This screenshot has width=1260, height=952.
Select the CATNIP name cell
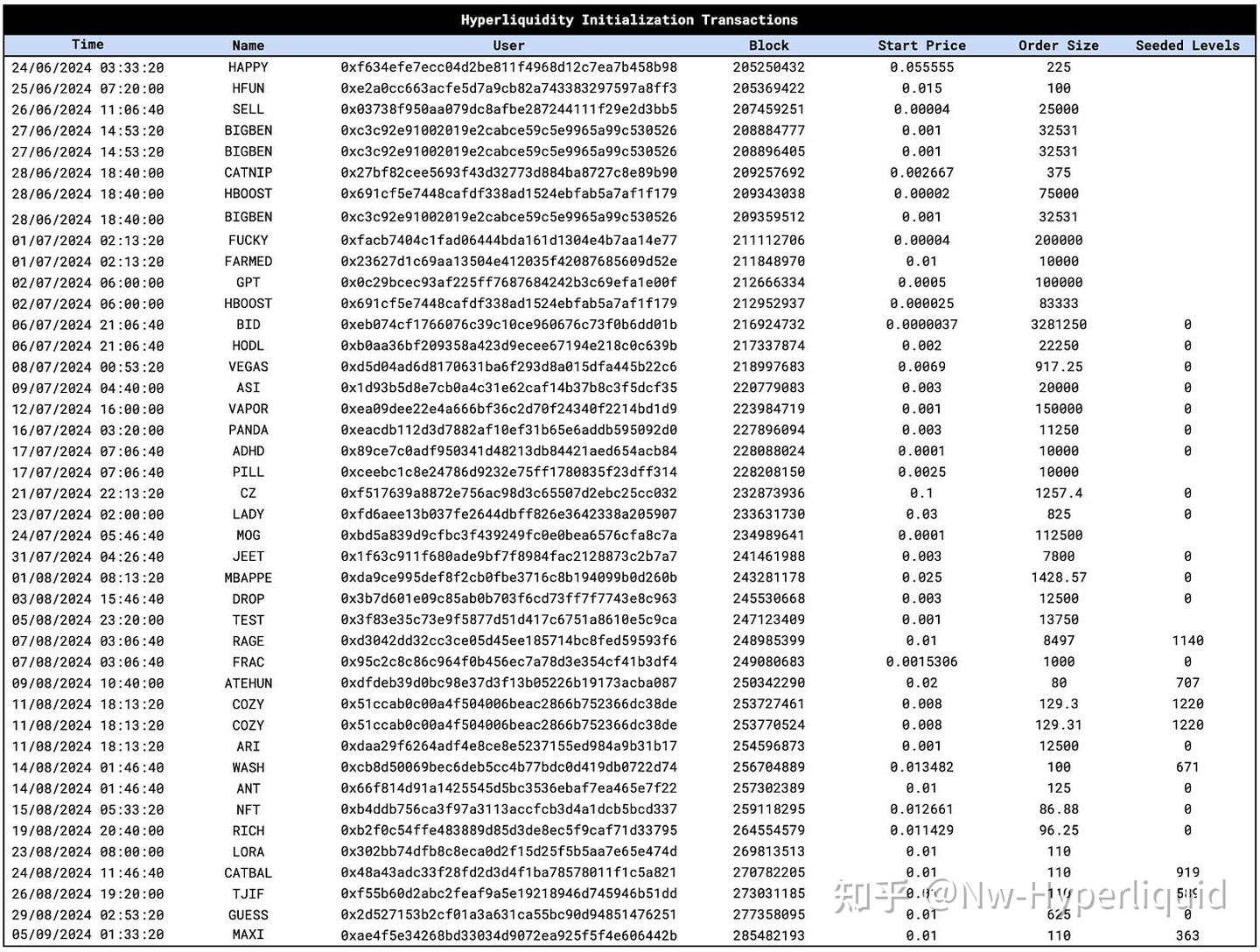[248, 173]
